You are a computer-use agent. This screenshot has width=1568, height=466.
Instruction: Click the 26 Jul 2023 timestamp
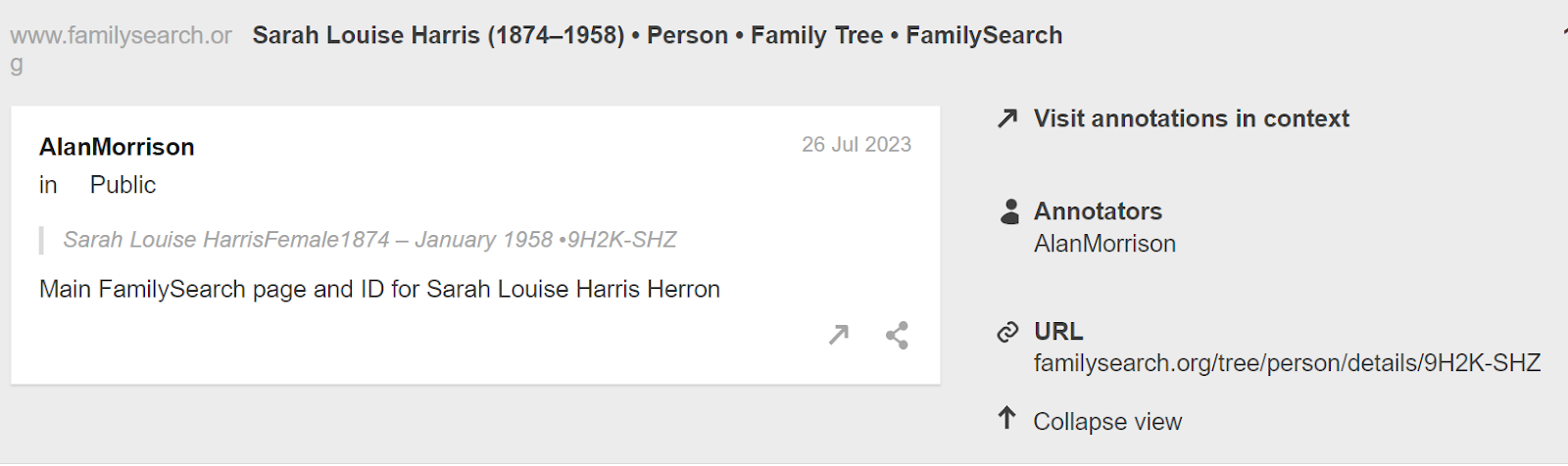(x=856, y=145)
